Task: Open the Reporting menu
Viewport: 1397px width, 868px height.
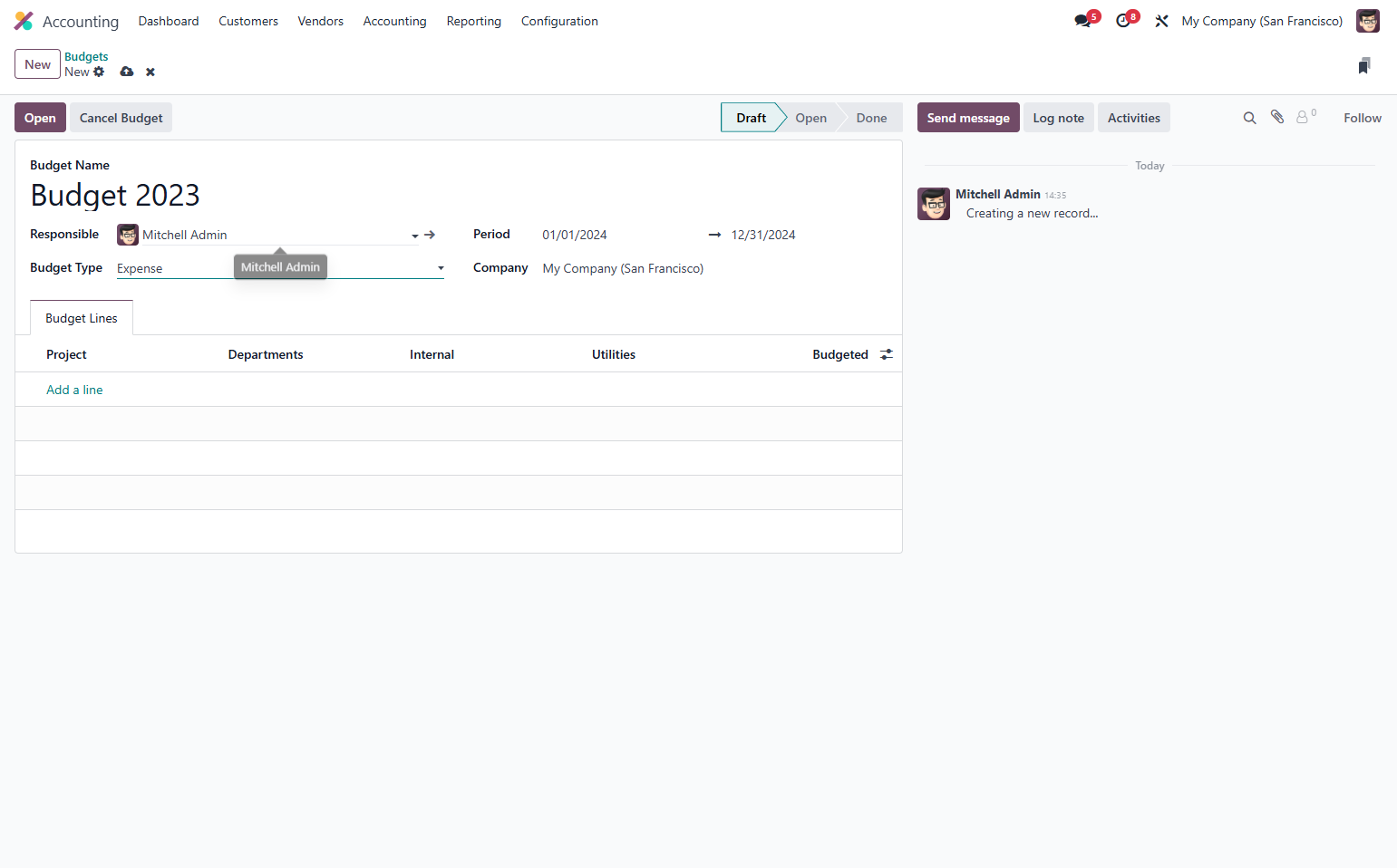Action: [474, 21]
